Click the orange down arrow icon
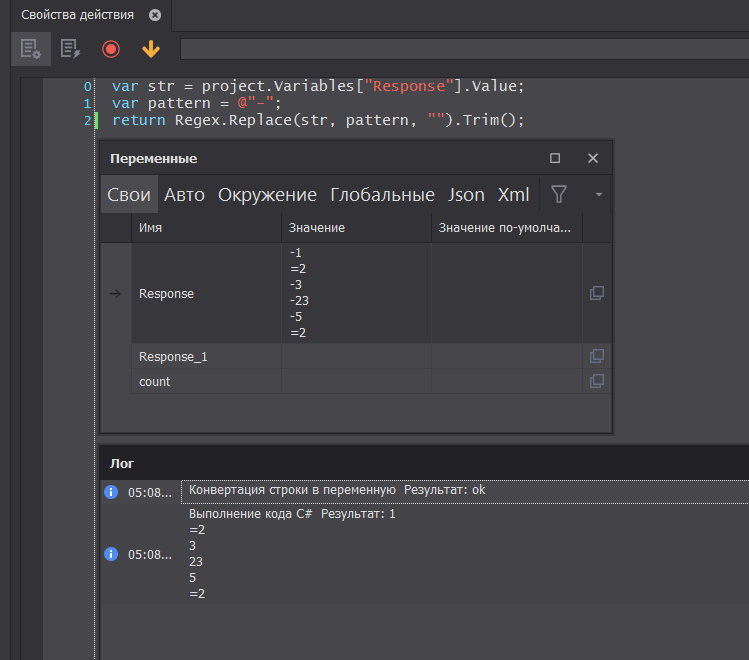749x660 pixels. [151, 48]
